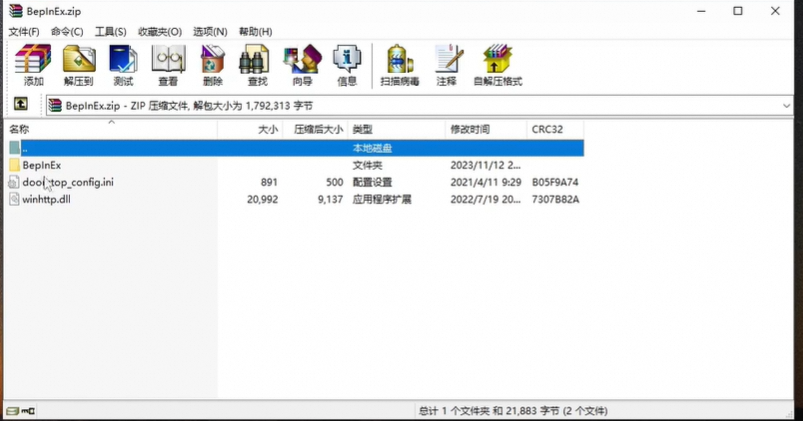Open the 选项(N) menu
Screen dimensions: 803x421
[x=210, y=32]
